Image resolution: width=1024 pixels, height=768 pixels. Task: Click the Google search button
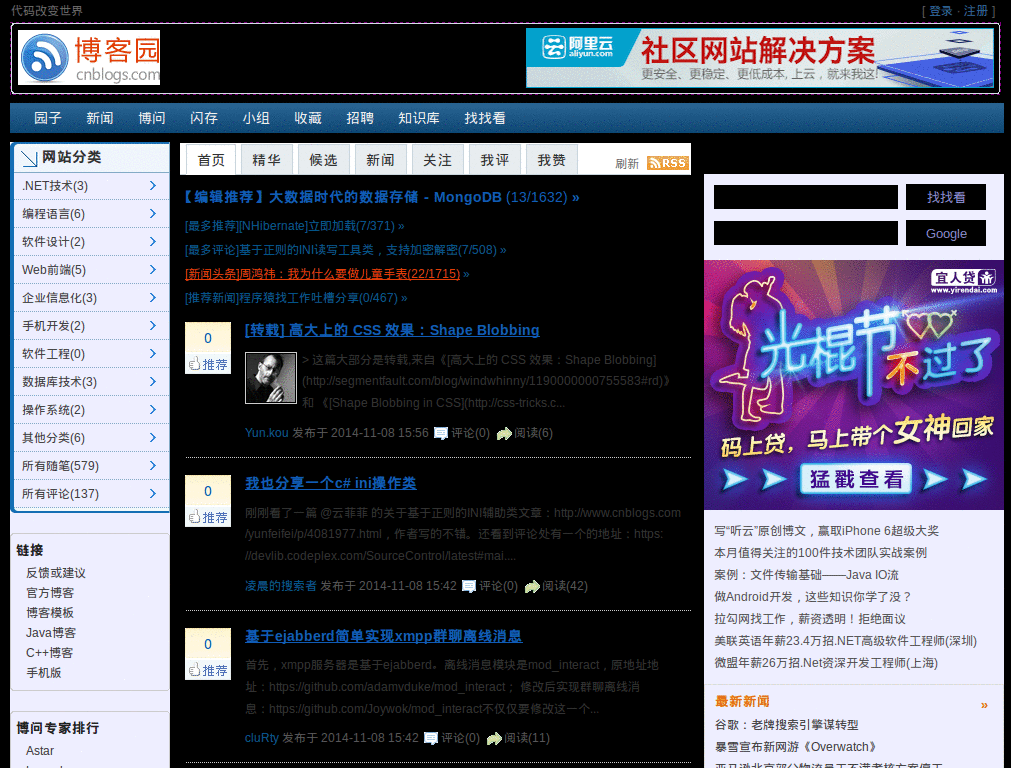tap(945, 233)
